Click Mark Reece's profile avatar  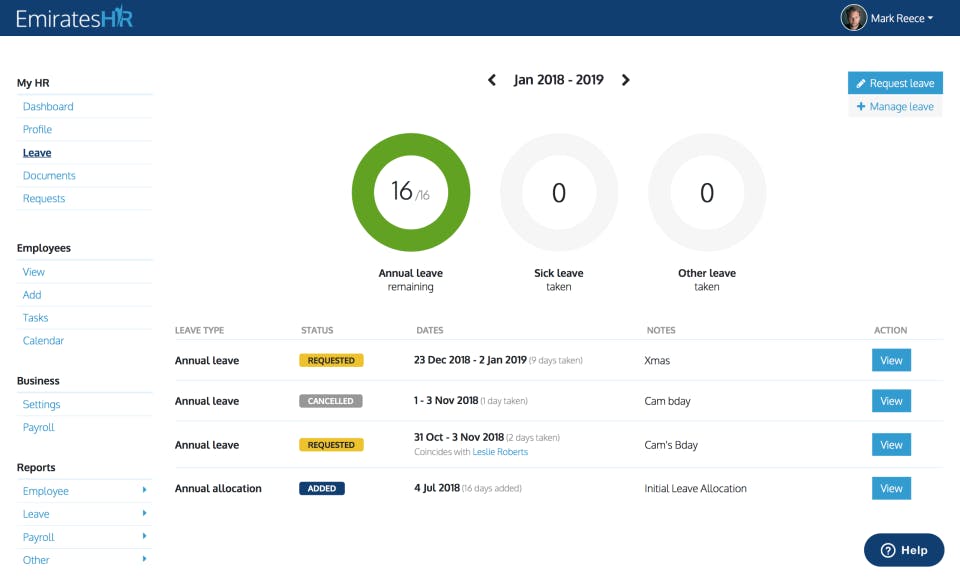pos(855,17)
